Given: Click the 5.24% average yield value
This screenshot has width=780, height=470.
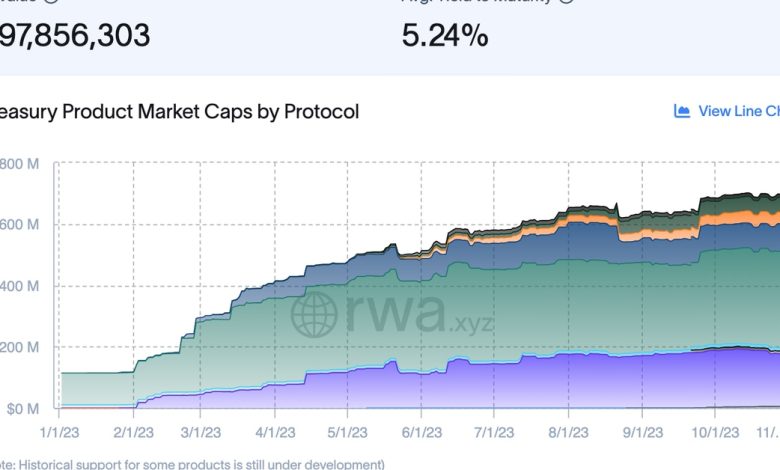Looking at the screenshot, I should point(445,37).
